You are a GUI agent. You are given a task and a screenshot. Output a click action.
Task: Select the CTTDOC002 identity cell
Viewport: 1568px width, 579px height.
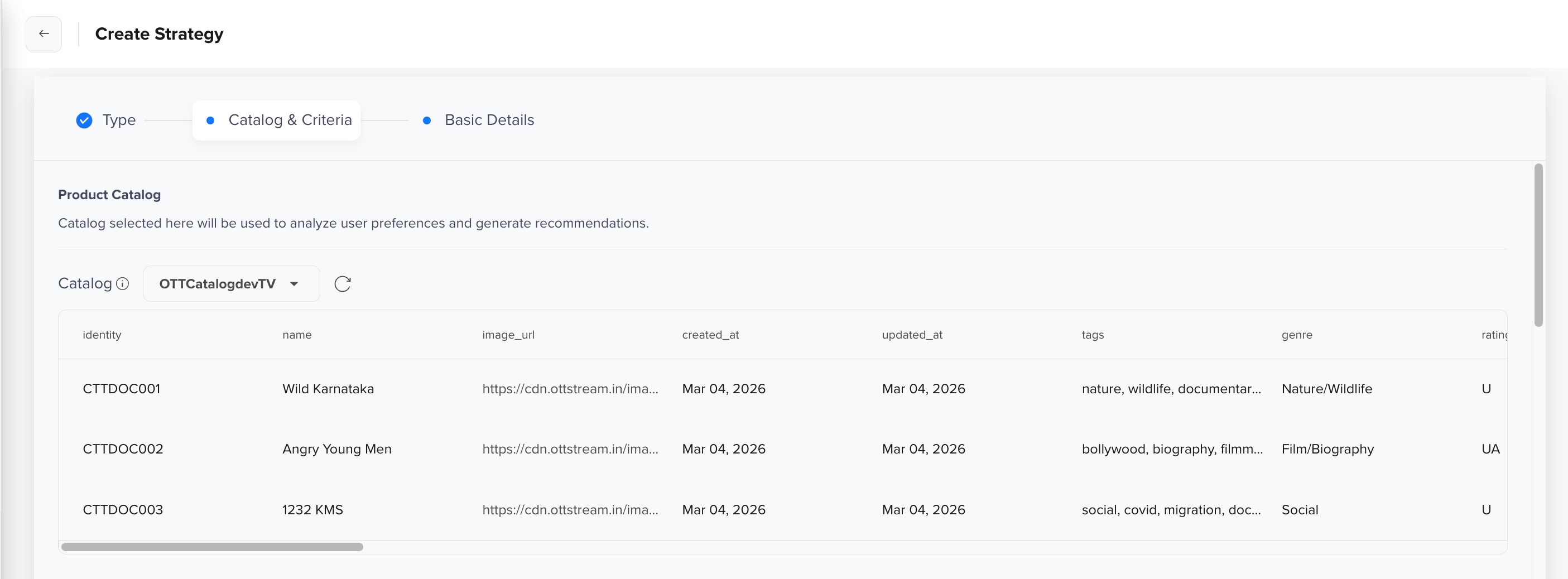pos(123,450)
